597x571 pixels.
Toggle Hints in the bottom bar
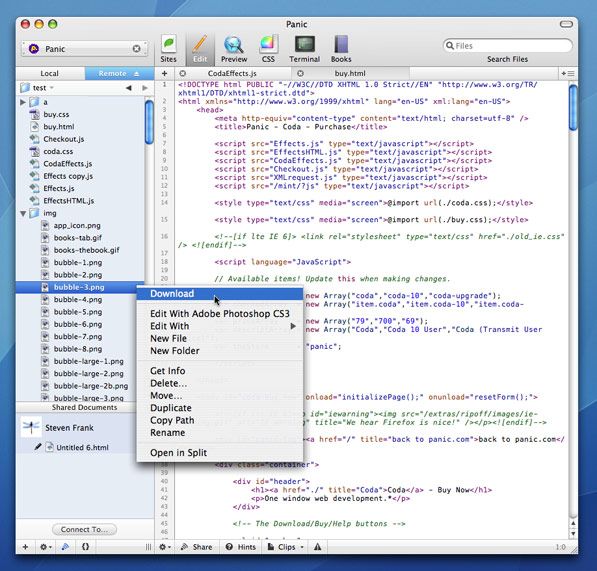pyautogui.click(x=240, y=547)
